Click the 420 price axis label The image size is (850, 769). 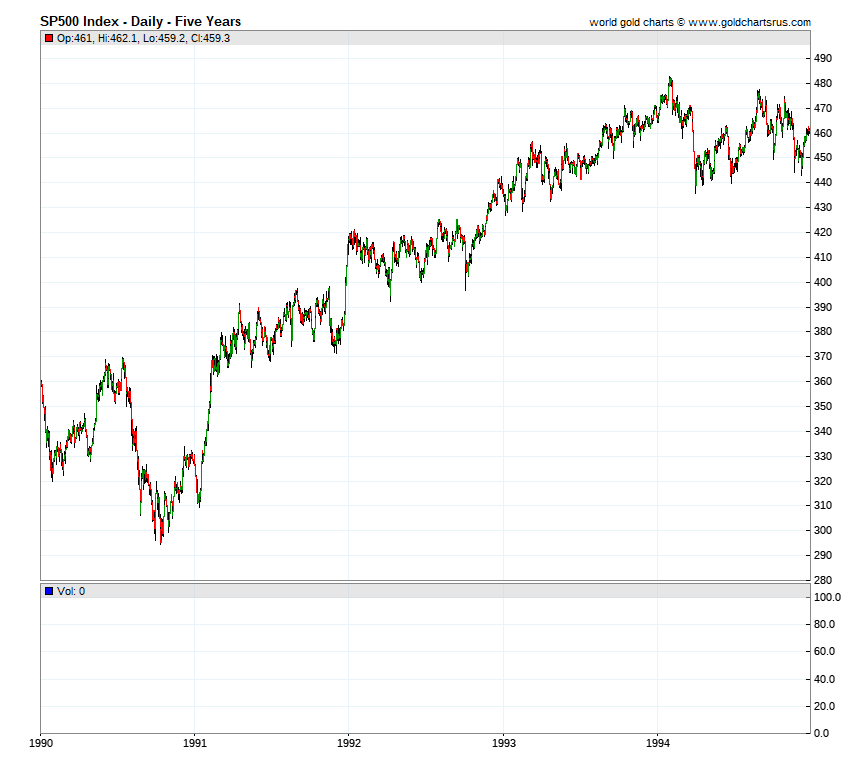click(x=823, y=232)
